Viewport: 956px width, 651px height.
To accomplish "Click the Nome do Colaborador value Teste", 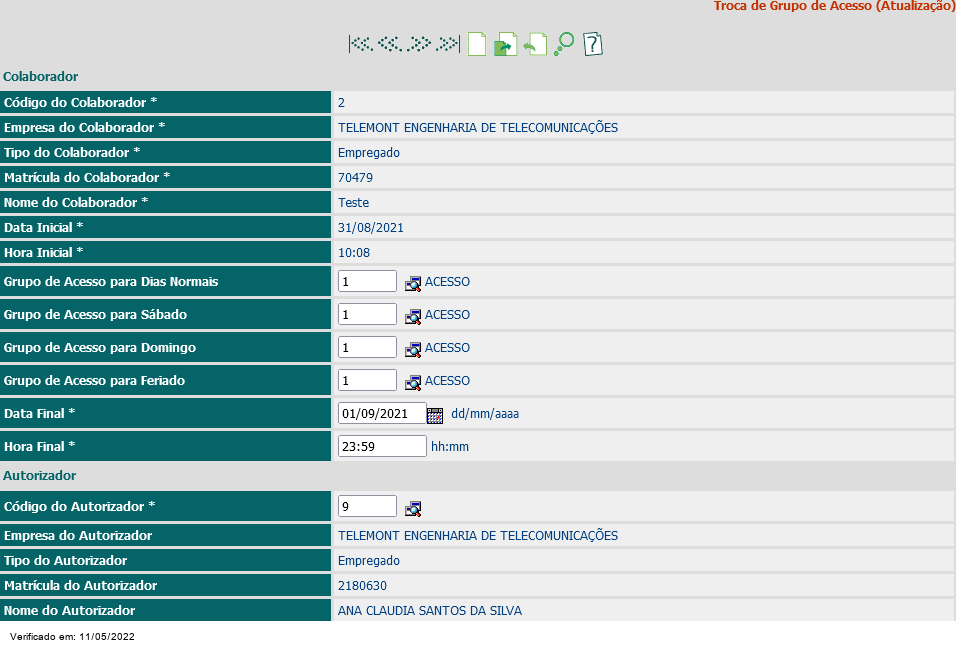I will (354, 202).
